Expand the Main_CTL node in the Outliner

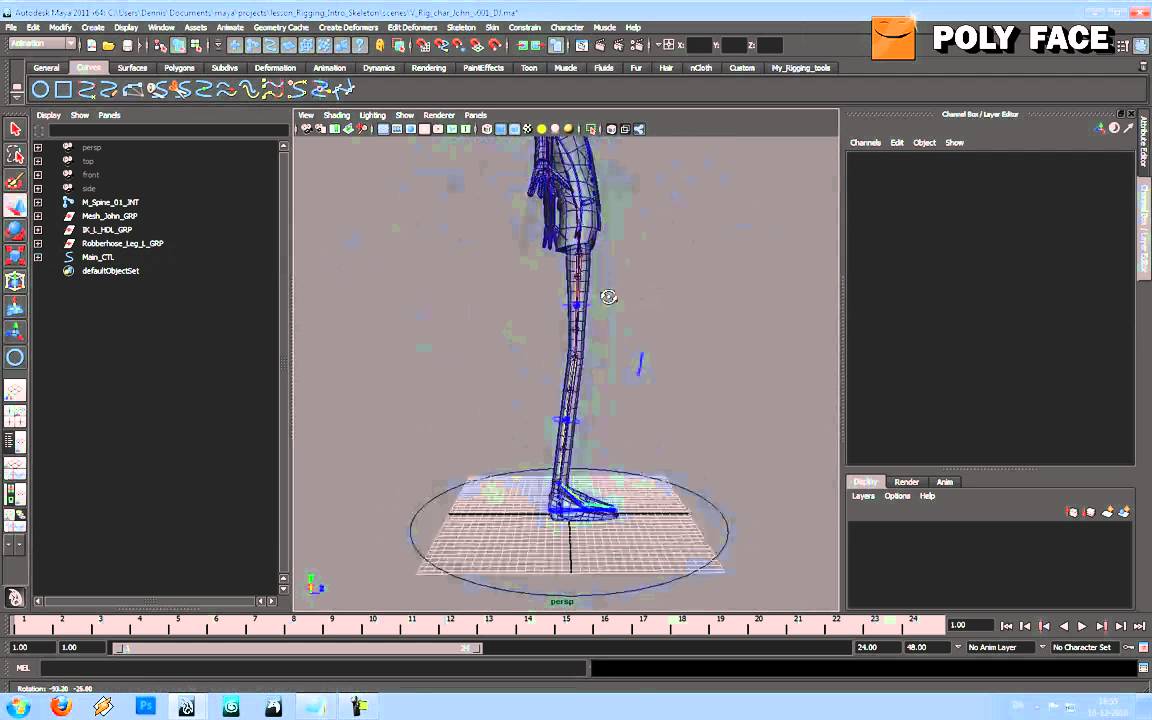click(38, 257)
